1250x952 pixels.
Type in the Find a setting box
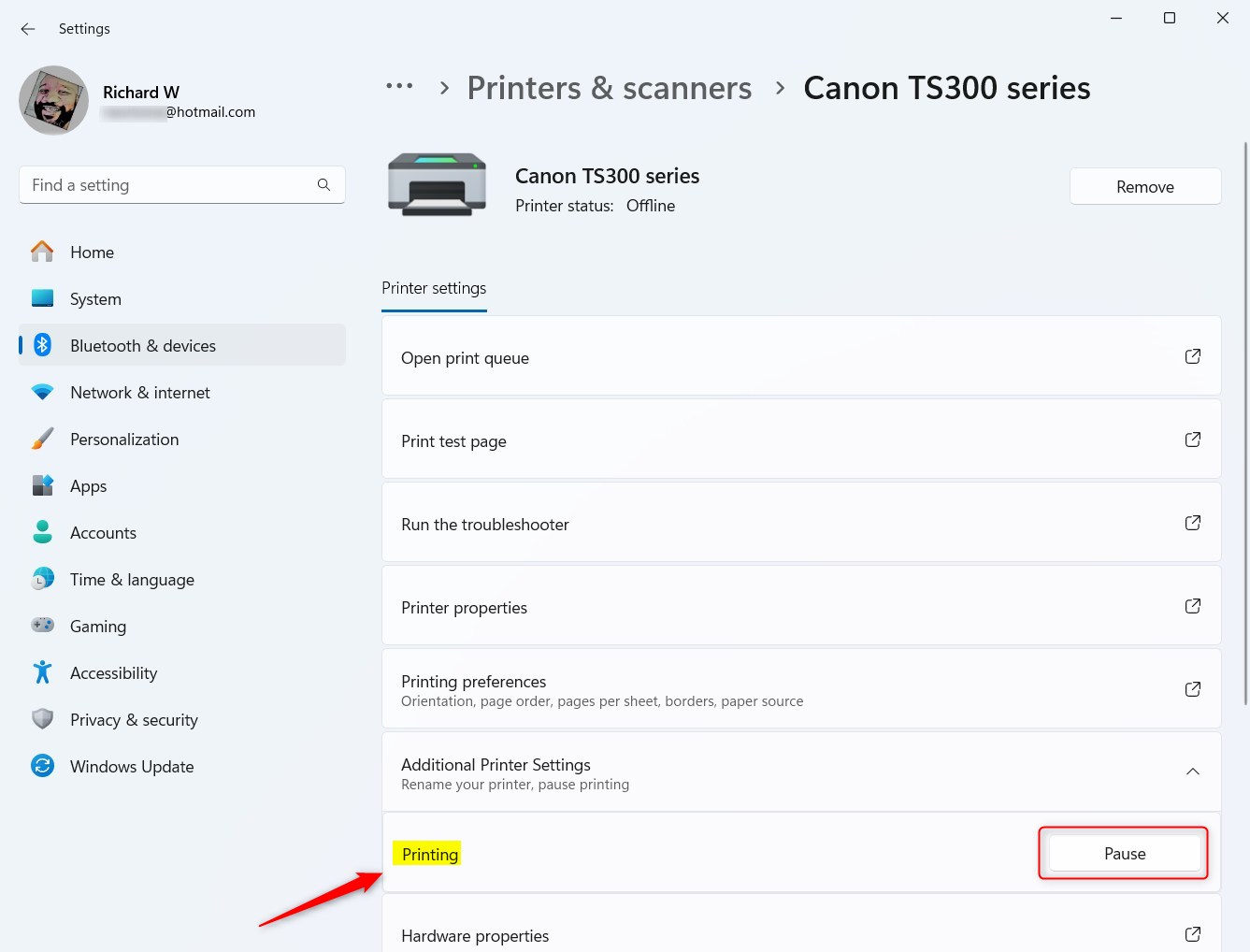(168, 185)
